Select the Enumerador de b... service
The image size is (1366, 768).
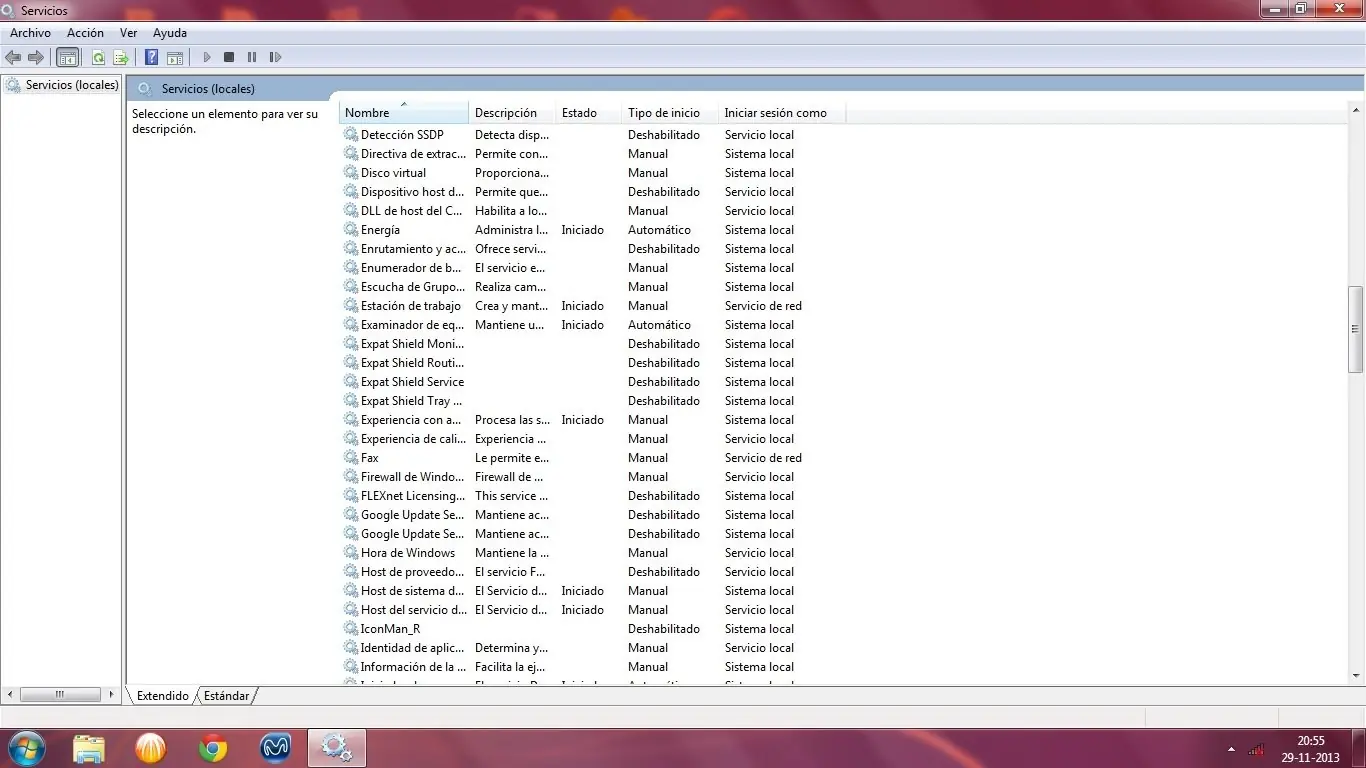coord(411,267)
